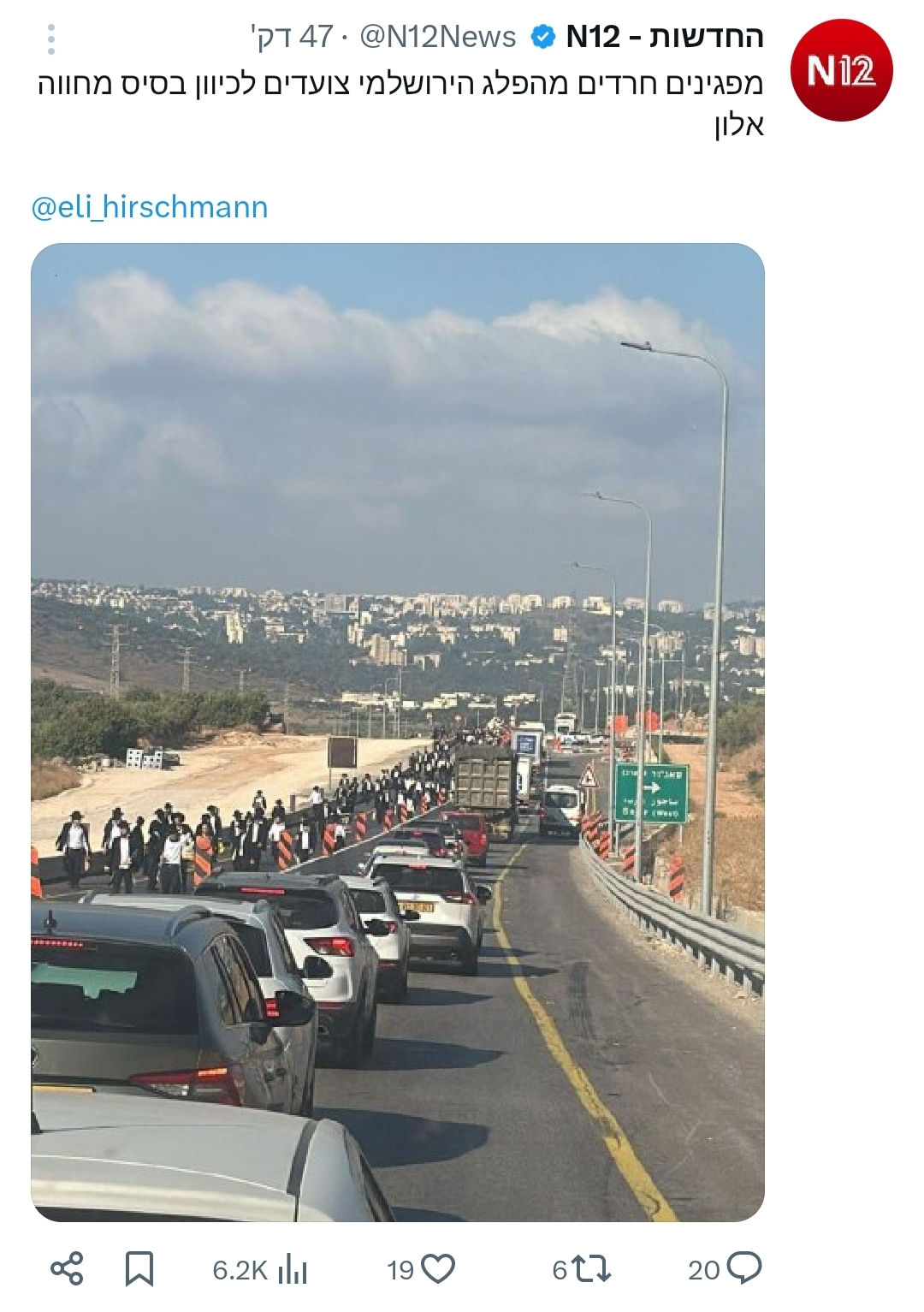Viewport: 924px width, 1312px height.
Task: Open the post via first Hebrew text line
Action: click(x=400, y=85)
